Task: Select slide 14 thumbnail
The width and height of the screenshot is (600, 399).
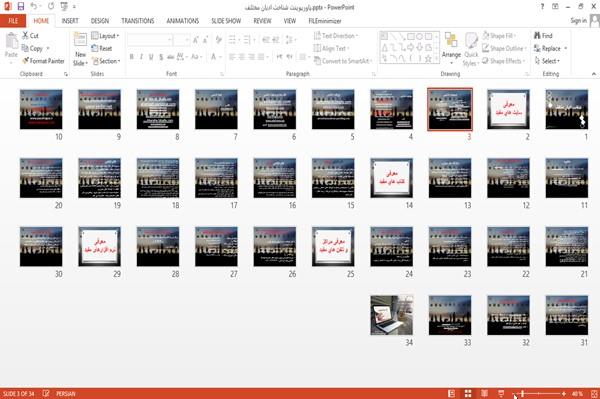Action: pos(391,178)
